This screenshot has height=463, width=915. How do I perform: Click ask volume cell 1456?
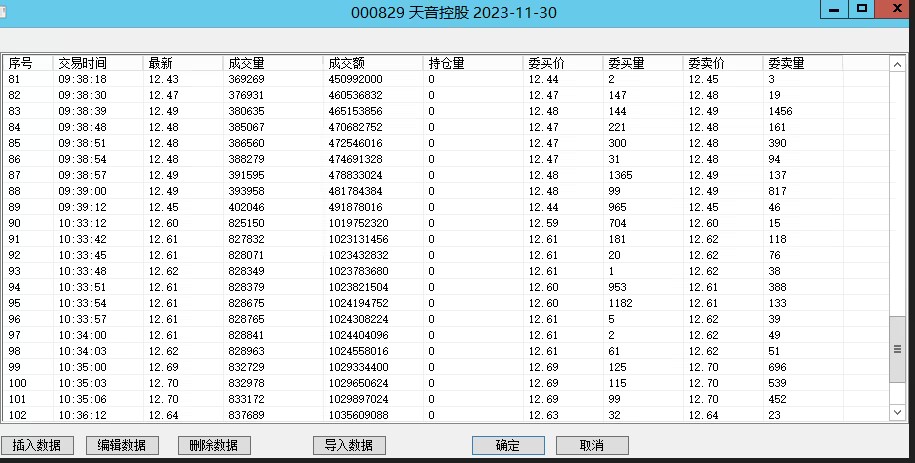coord(780,111)
